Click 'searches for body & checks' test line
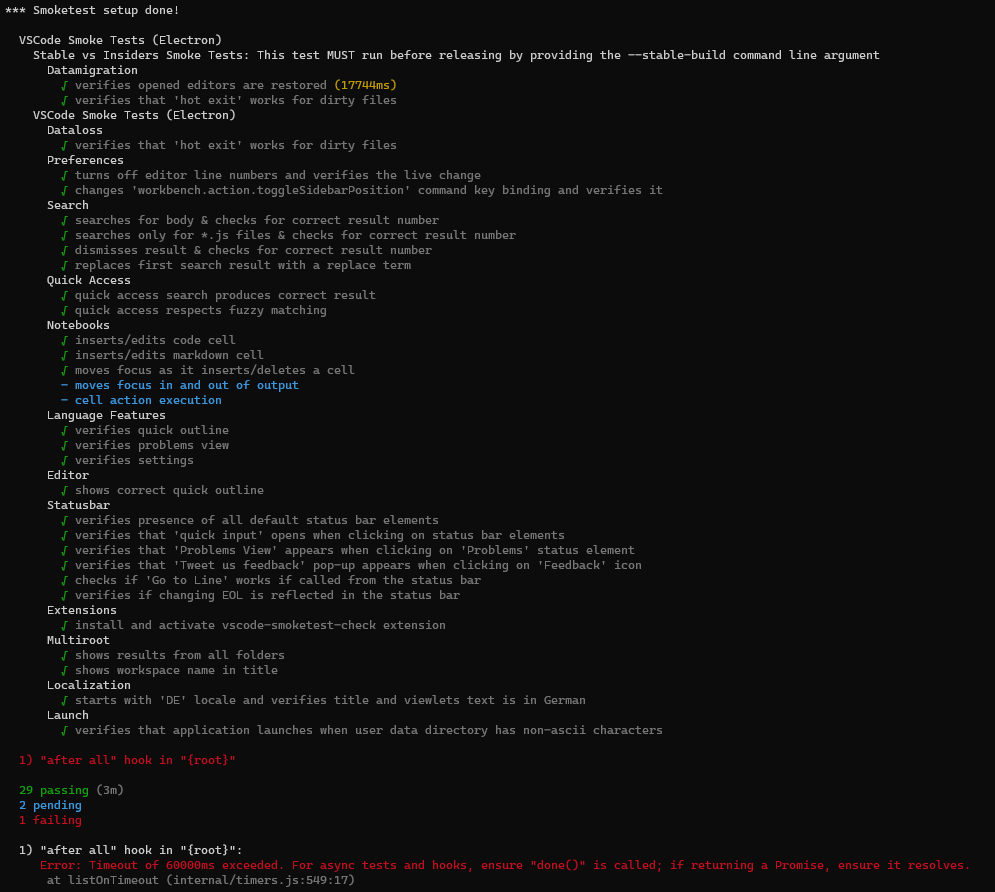This screenshot has width=995, height=892. 250,220
